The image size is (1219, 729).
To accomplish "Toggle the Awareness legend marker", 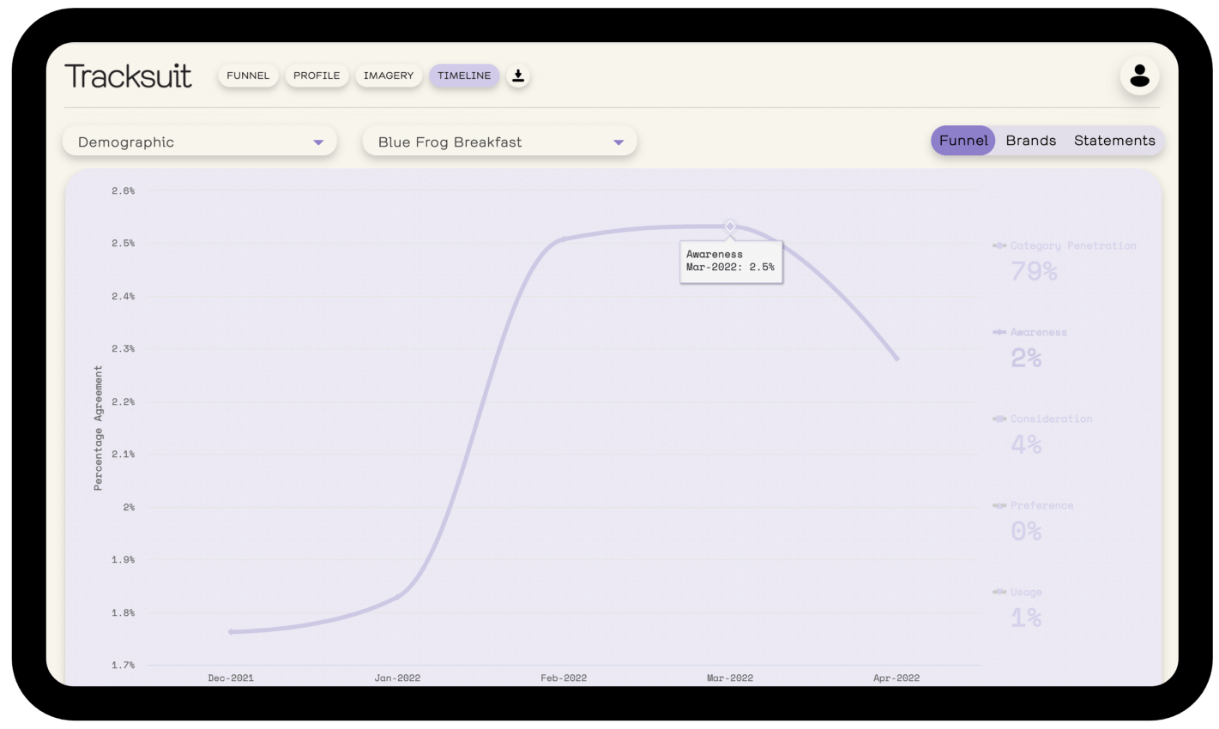I will (999, 332).
